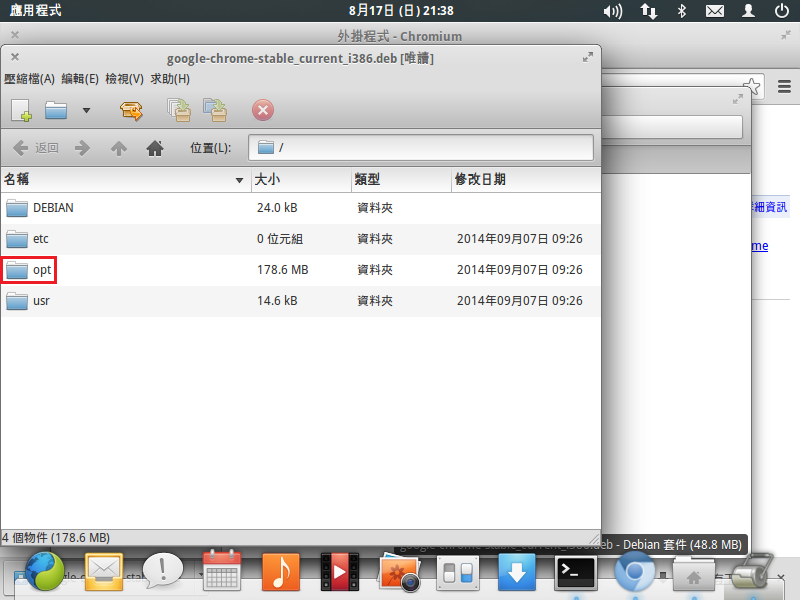800x600 pixels.
Task: Click the network transfer arrows indicator
Action: click(x=648, y=11)
